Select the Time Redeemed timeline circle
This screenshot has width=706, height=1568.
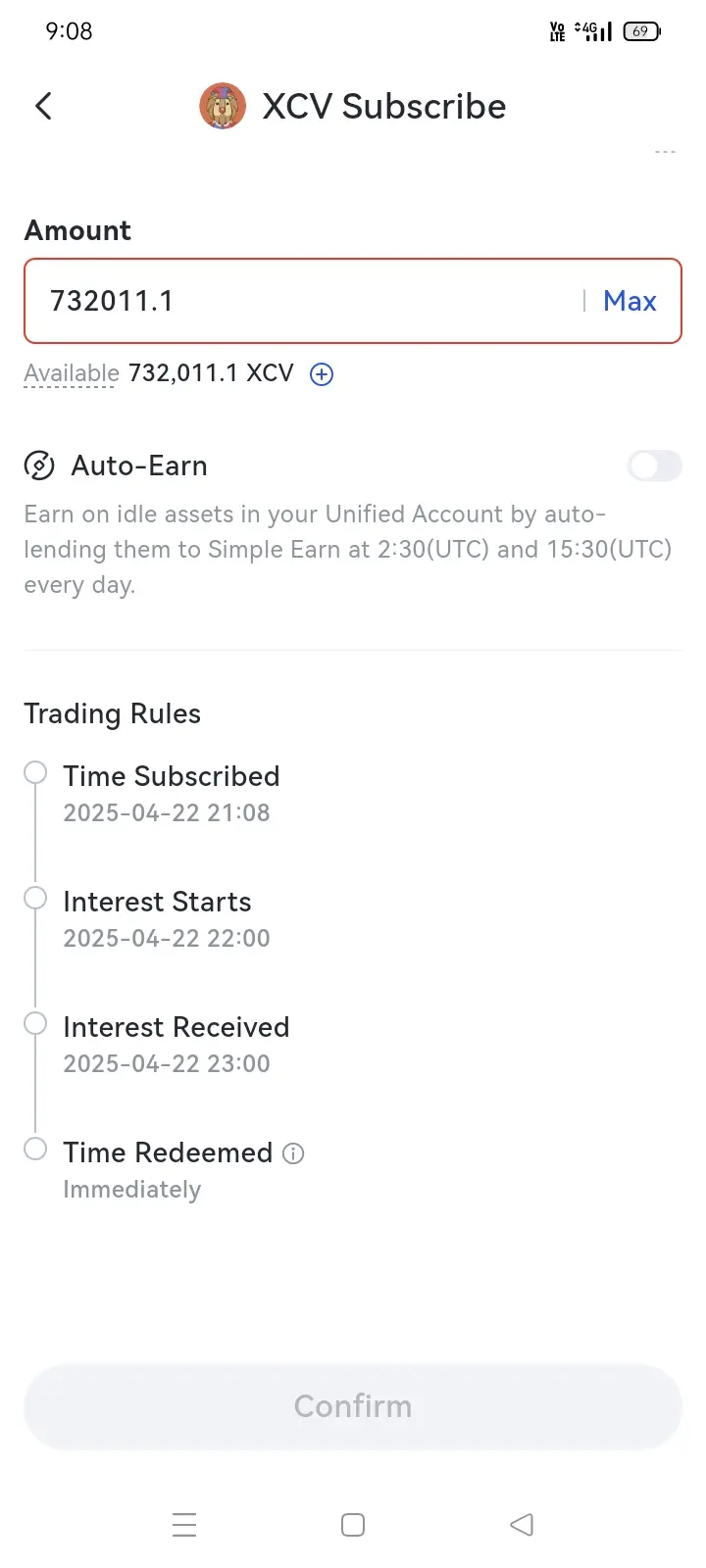click(35, 1149)
